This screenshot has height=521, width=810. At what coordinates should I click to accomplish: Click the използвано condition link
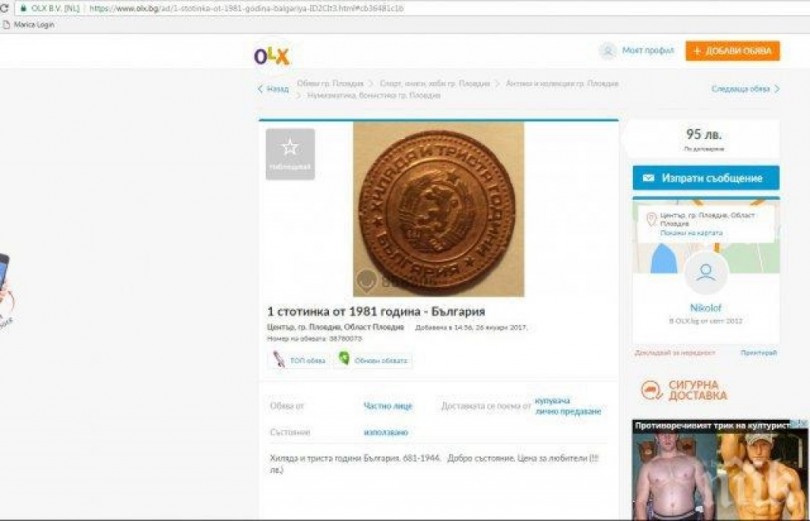coord(385,432)
